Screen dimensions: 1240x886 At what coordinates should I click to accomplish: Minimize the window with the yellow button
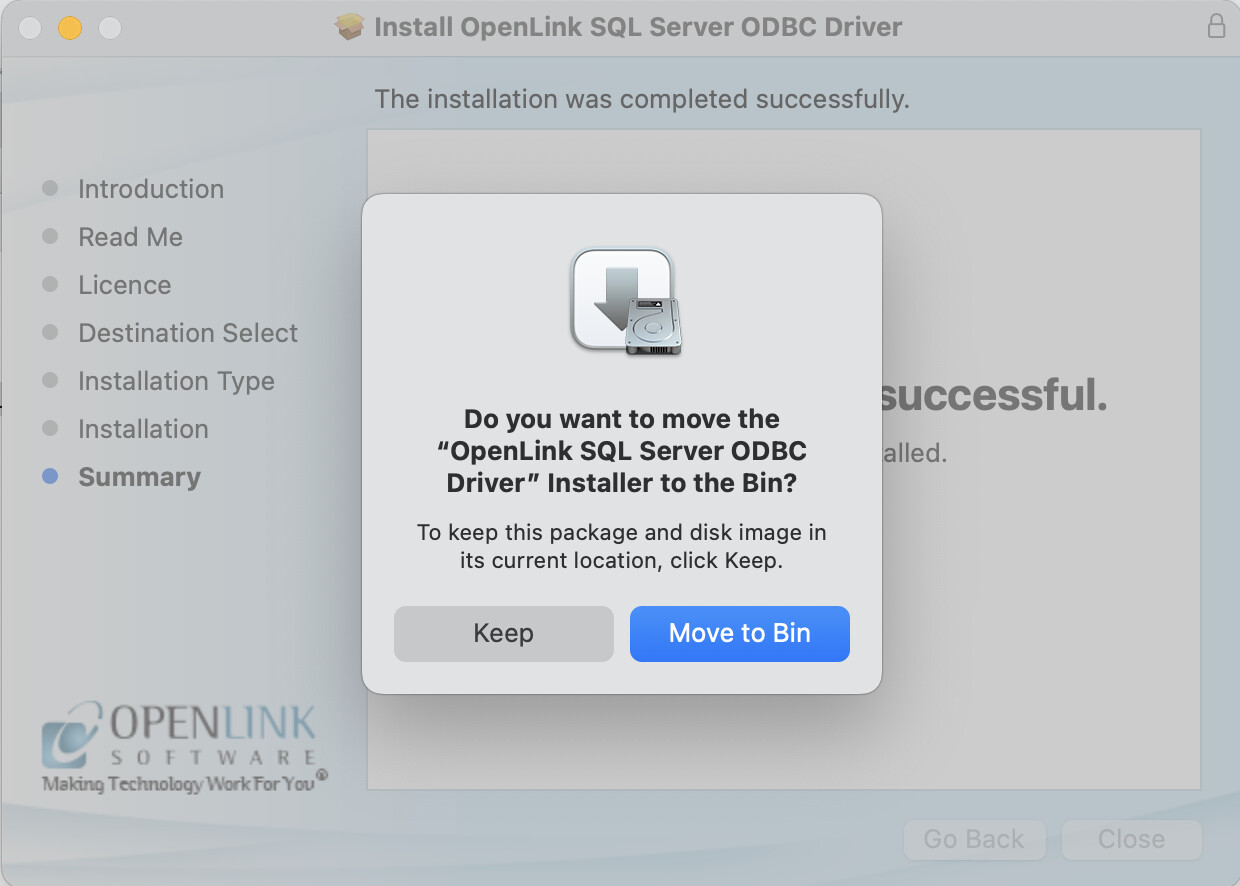70,28
